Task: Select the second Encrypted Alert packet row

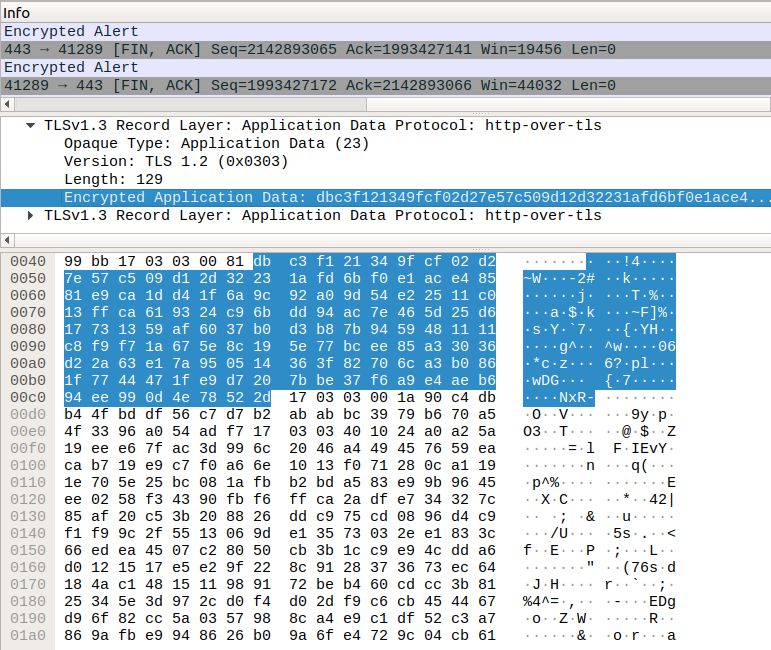Action: pyautogui.click(x=386, y=67)
